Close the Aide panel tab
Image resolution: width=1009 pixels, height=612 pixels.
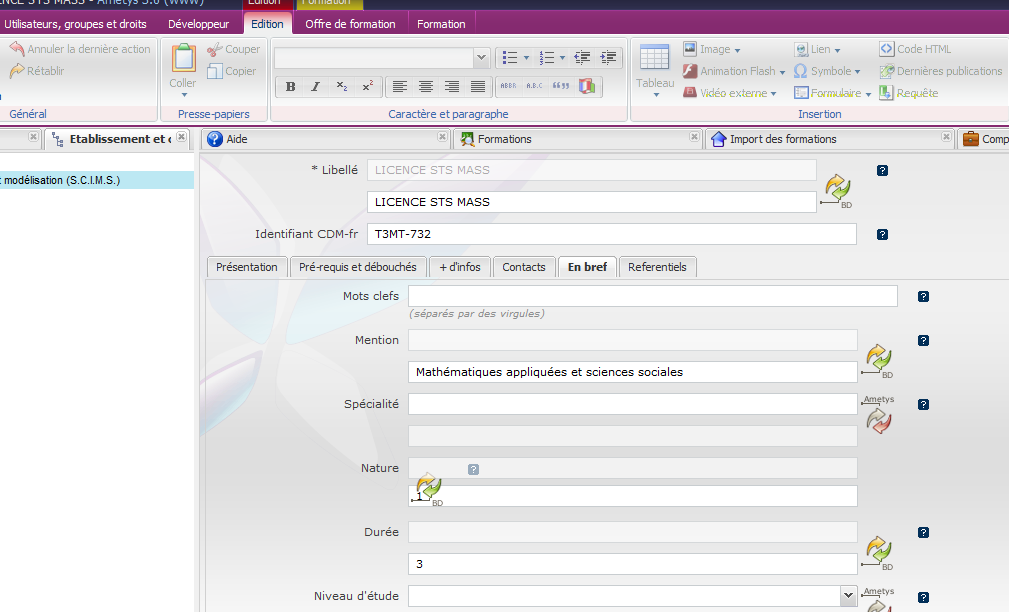pos(443,138)
